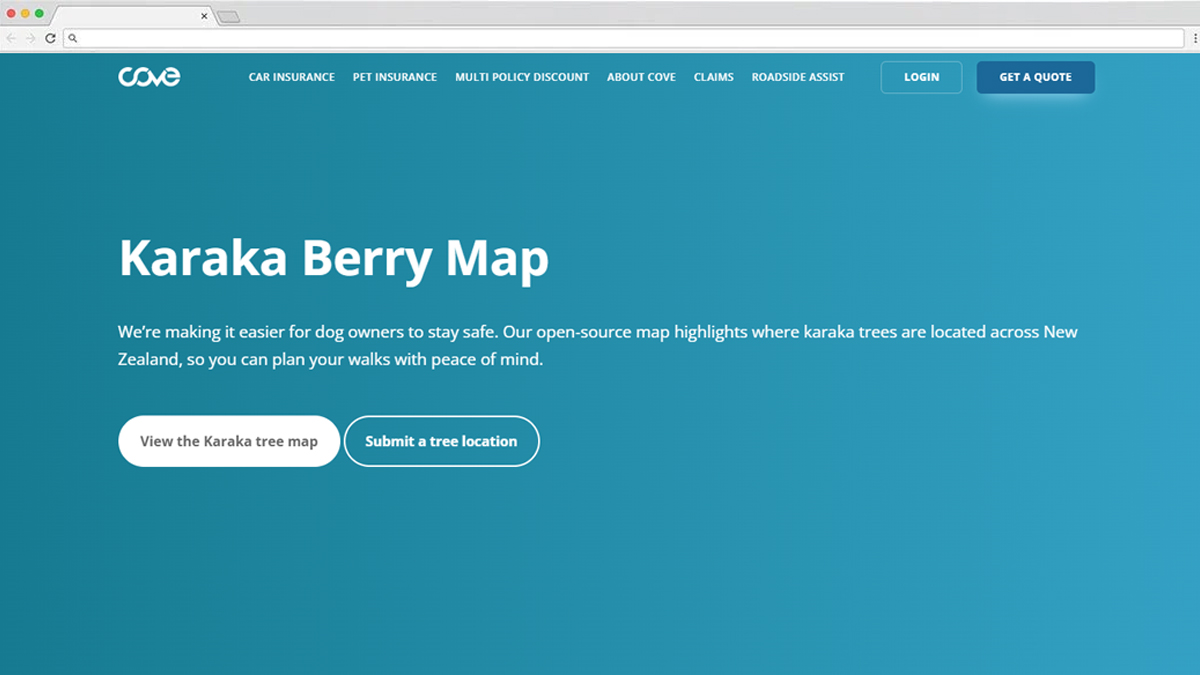Select Multi Policy Discount in the navigation
Screen dimensions: 1200x675
pyautogui.click(x=522, y=77)
